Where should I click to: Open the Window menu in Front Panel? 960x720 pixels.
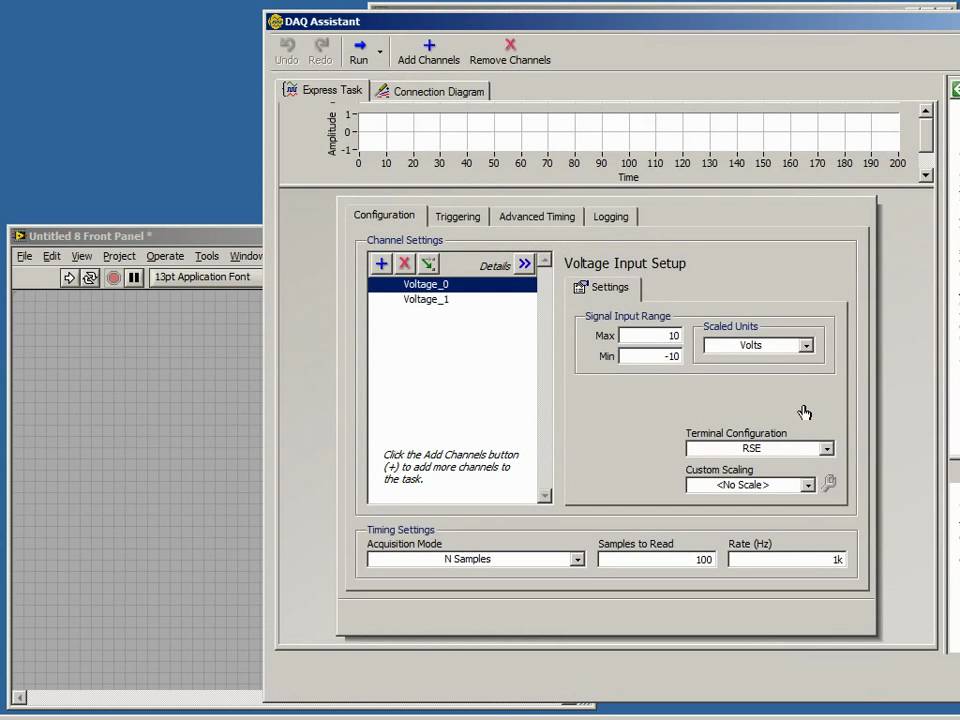246,256
